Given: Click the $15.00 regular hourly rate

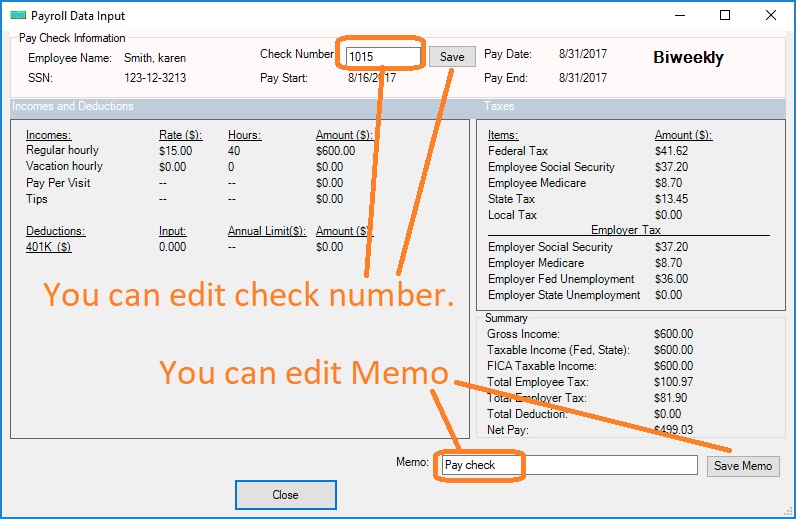Looking at the screenshot, I should point(175,151).
